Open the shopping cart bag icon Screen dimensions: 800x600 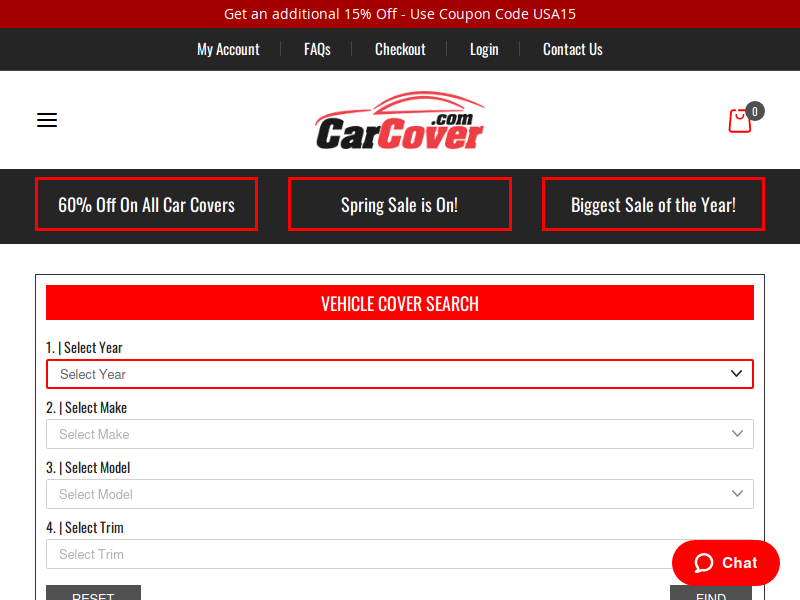[x=739, y=121]
